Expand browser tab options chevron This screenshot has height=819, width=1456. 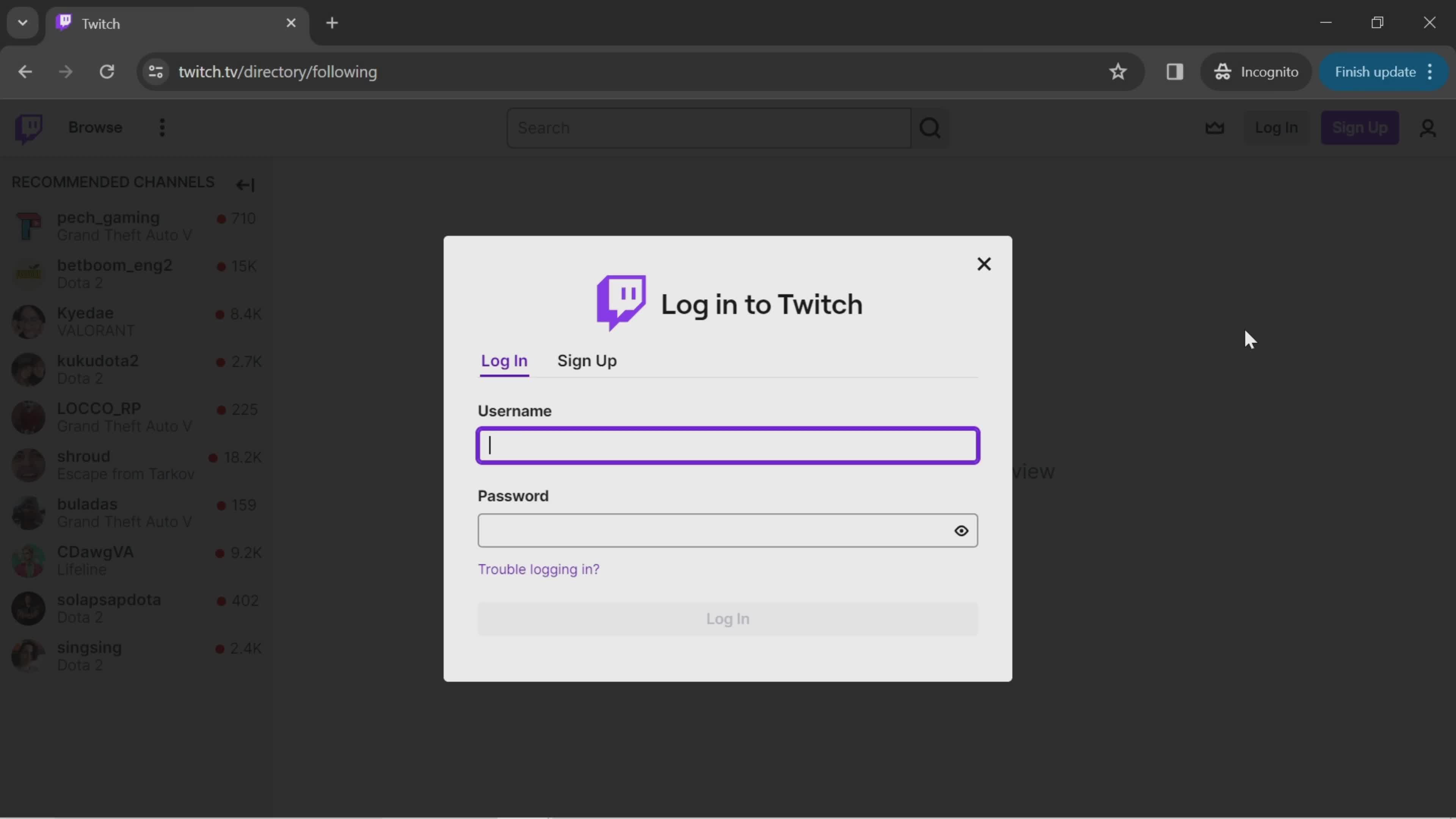22,22
